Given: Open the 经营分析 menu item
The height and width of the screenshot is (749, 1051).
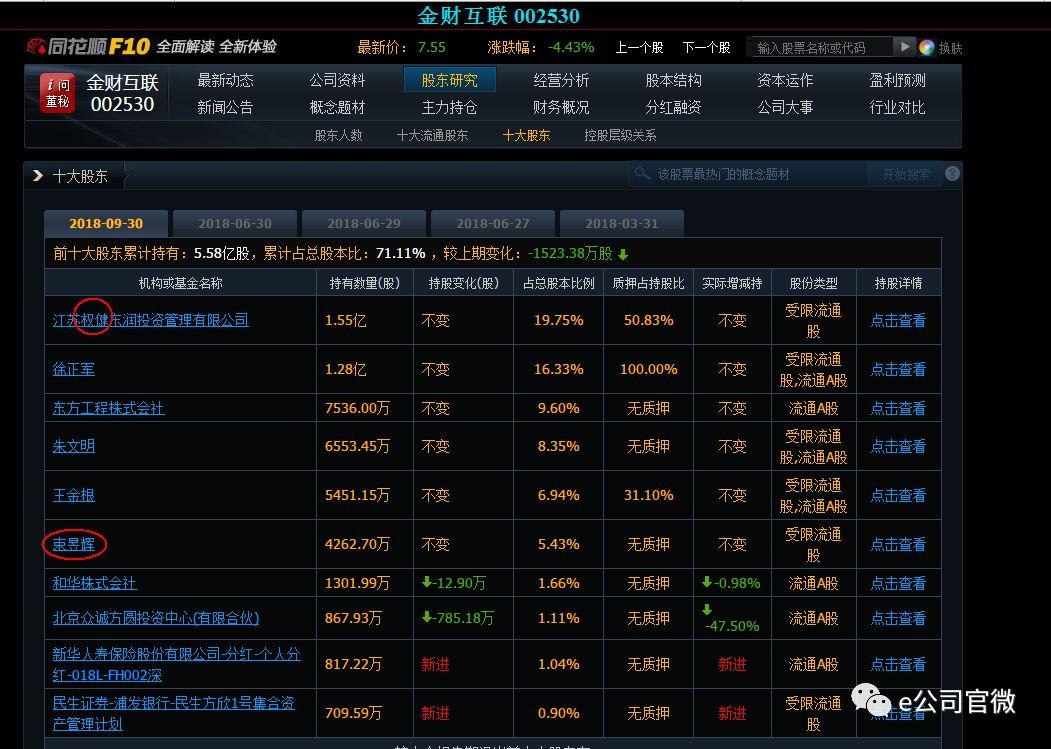Looking at the screenshot, I should point(561,80).
